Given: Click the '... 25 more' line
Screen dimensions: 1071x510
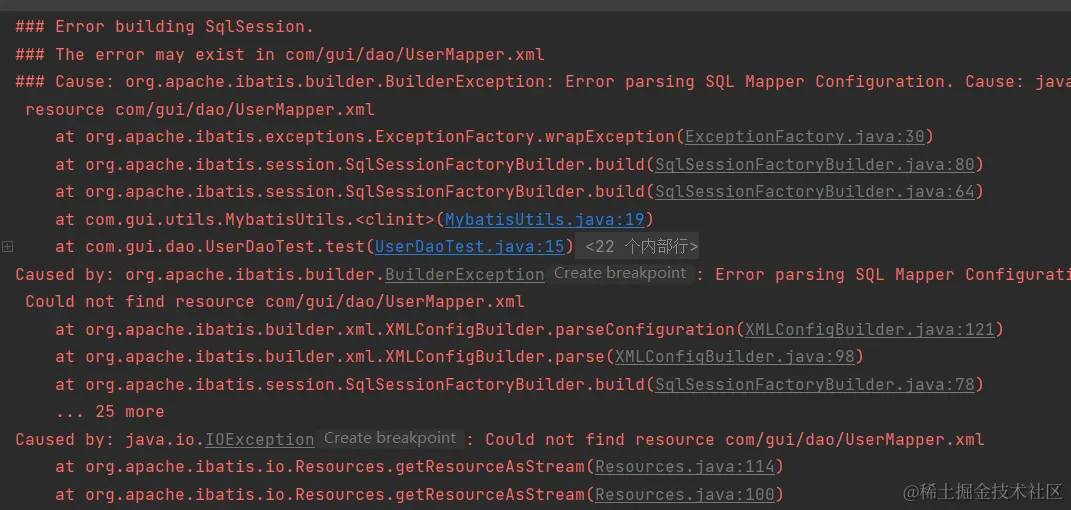Looking at the screenshot, I should [x=109, y=412].
